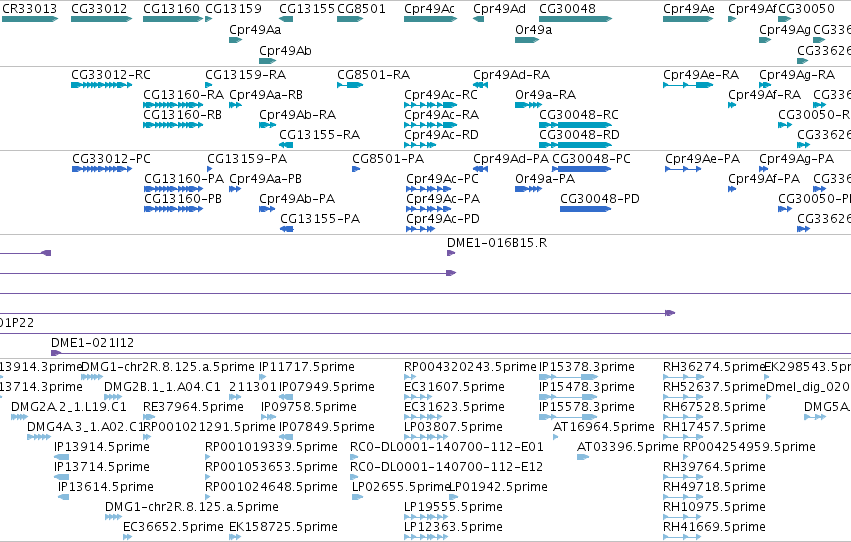This screenshot has height=542, width=851.
Task: Select transcript Cpr49Ac-RC
Action: click(441, 95)
